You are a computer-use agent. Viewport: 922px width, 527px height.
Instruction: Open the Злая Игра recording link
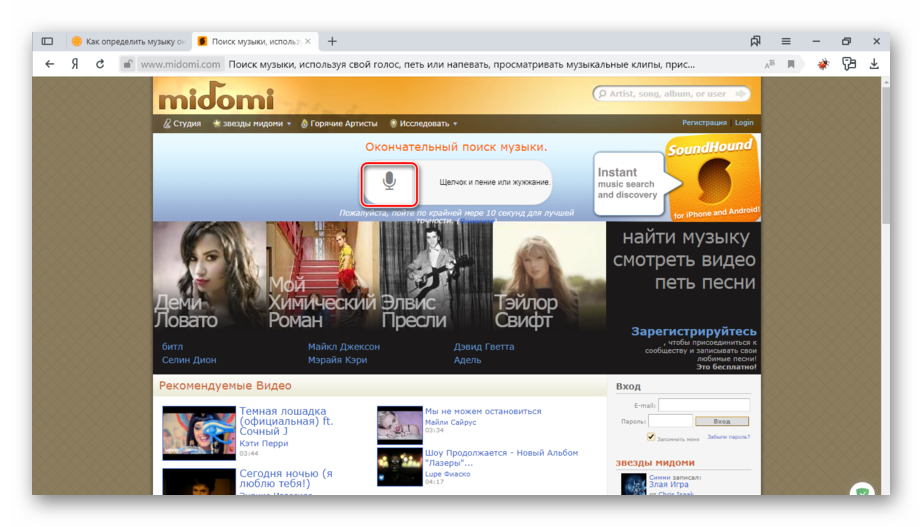pos(668,485)
